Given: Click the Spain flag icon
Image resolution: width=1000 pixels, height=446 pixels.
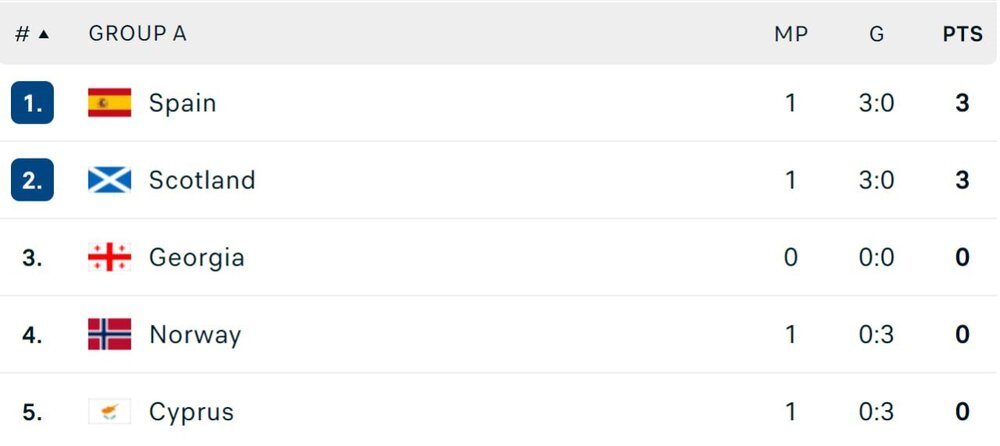Looking at the screenshot, I should pyautogui.click(x=109, y=103).
